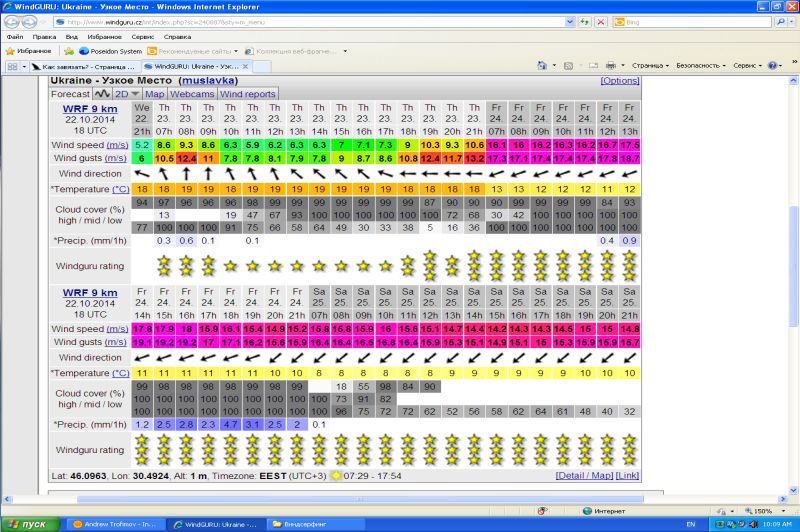
Task: Stop page loading with red X icon
Action: (601, 22)
